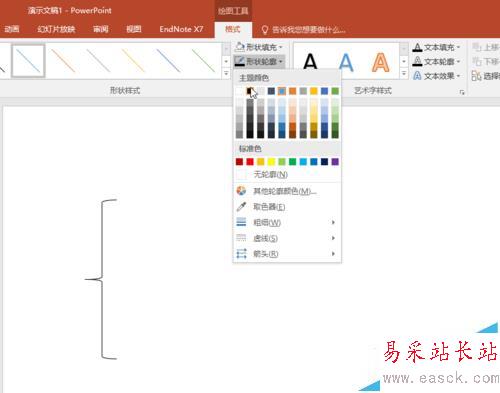The height and width of the screenshot is (393, 500).
Task: Expand the WordArt styles gallery more arrow
Action: click(404, 73)
